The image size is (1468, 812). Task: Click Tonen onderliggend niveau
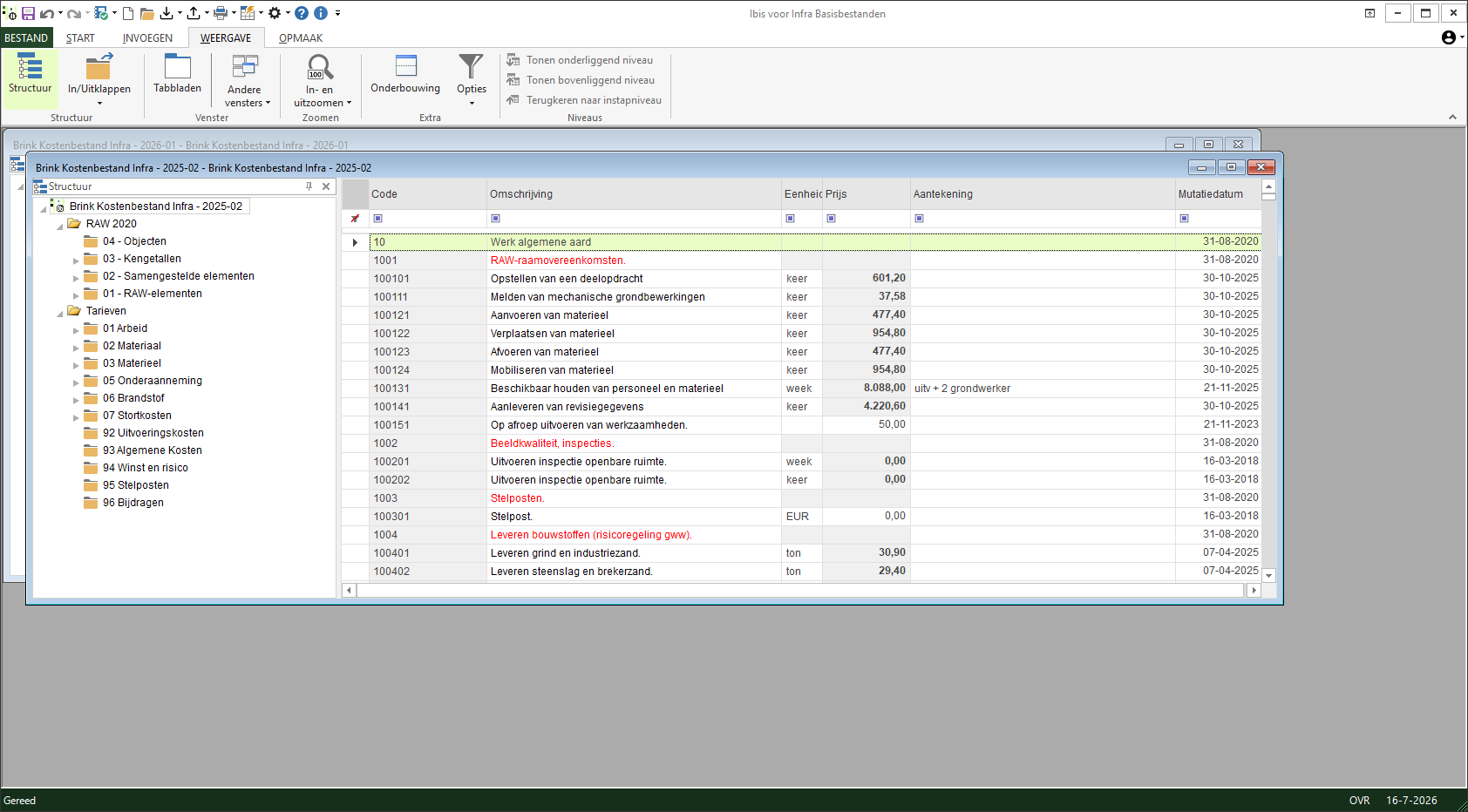580,60
